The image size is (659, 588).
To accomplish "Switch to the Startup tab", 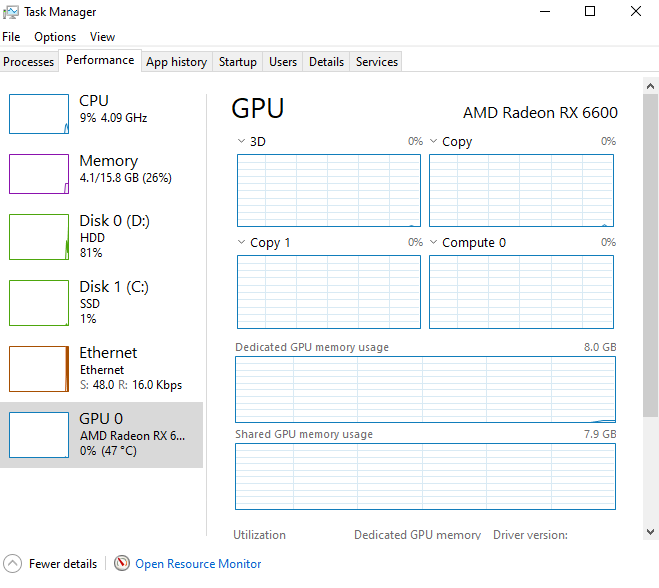I will coord(238,62).
